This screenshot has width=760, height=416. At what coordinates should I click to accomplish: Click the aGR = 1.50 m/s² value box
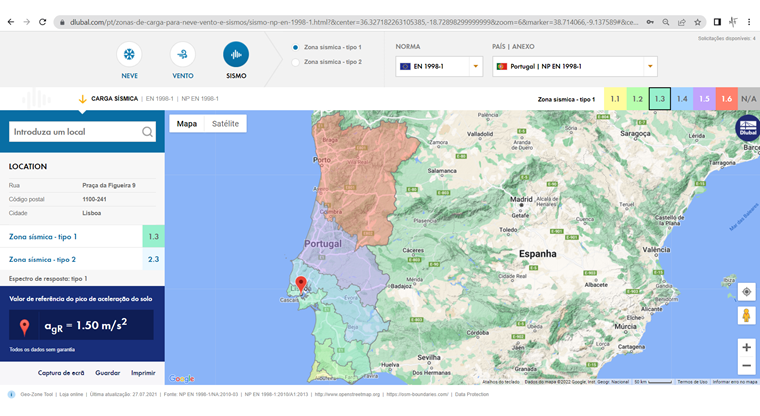(x=81, y=325)
